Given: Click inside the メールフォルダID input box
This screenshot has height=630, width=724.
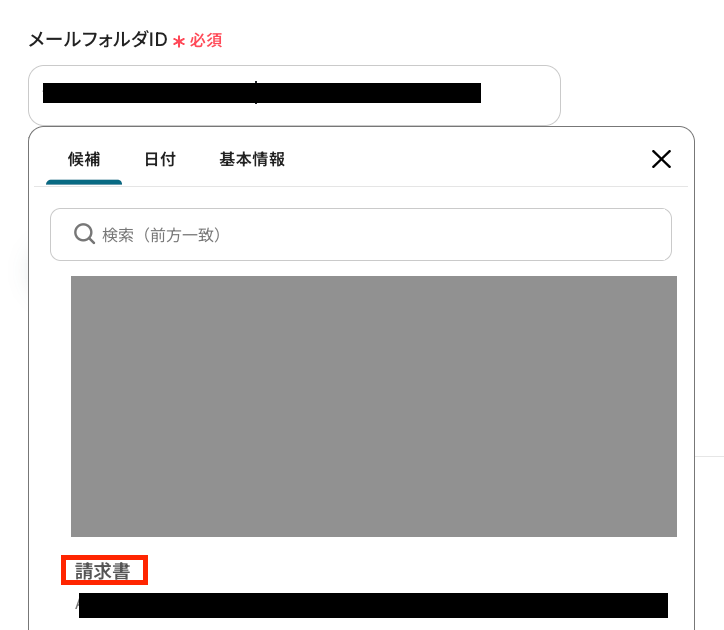Looking at the screenshot, I should coord(294,95).
